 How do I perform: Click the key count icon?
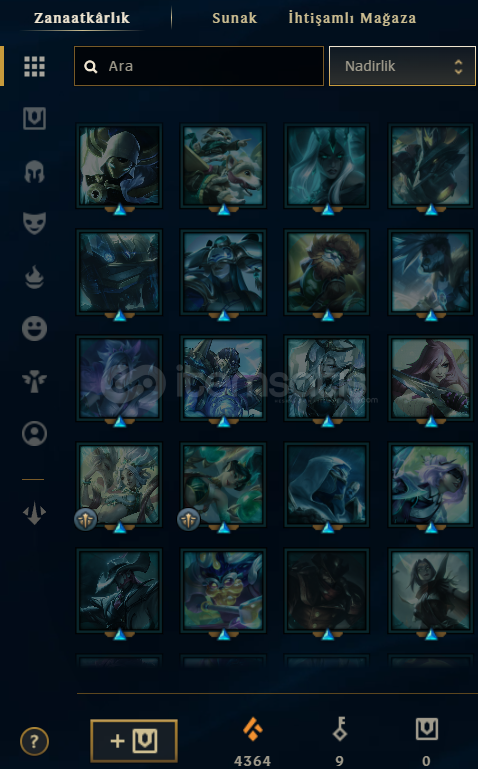tap(340, 729)
